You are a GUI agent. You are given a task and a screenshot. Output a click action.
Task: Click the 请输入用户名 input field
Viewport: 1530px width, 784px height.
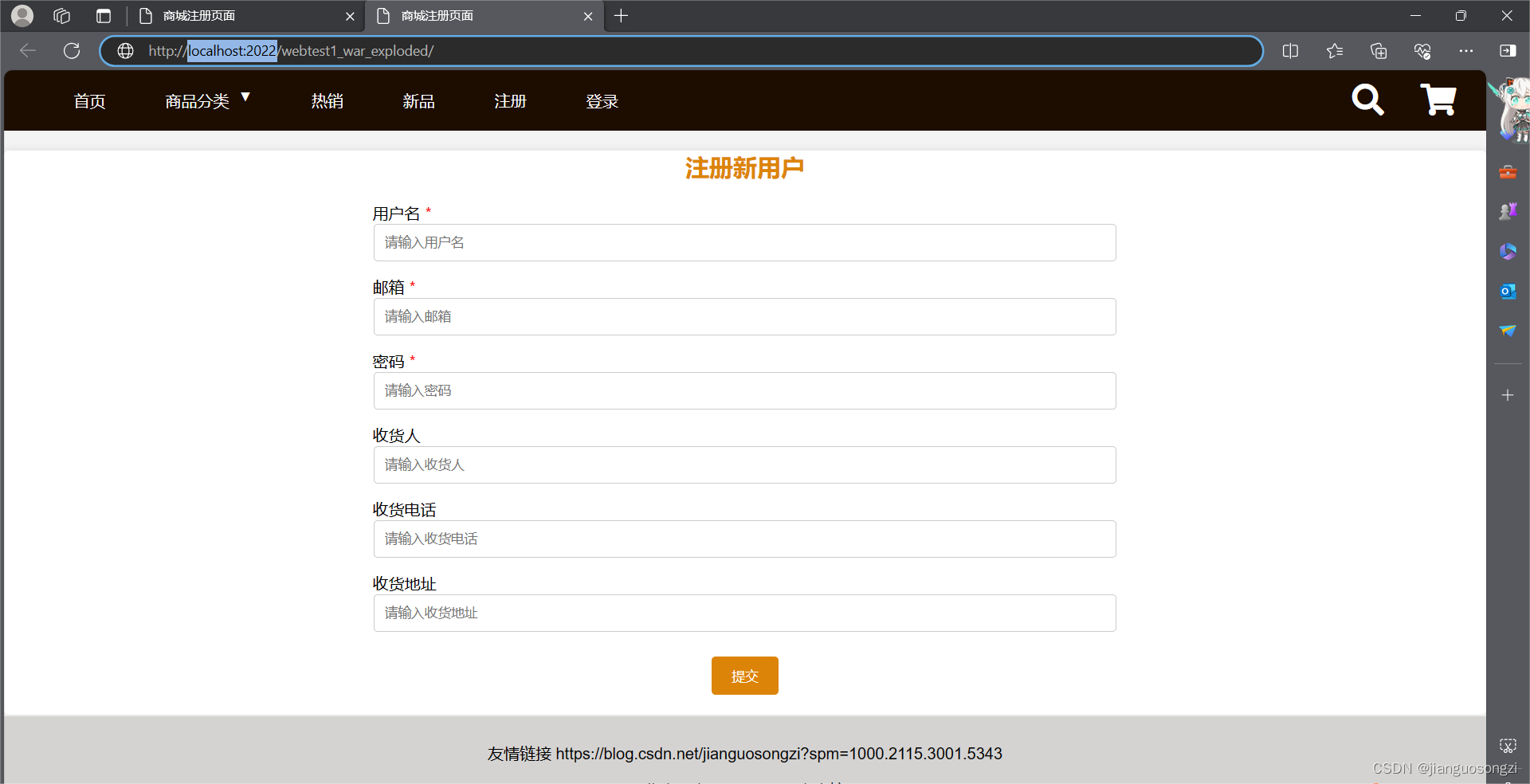coord(744,242)
